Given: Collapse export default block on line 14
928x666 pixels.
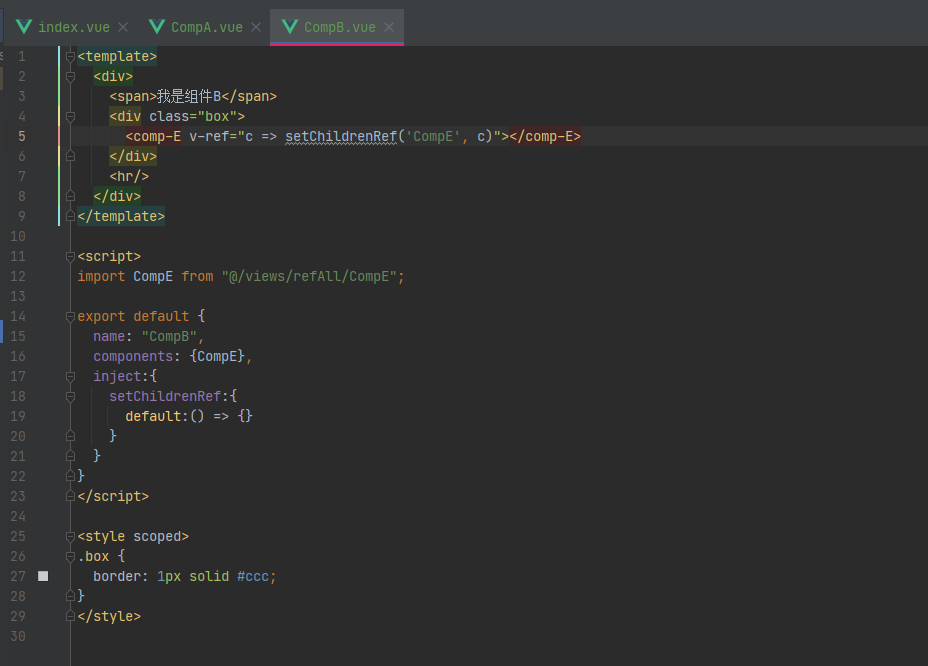Looking at the screenshot, I should pyautogui.click(x=70, y=317).
